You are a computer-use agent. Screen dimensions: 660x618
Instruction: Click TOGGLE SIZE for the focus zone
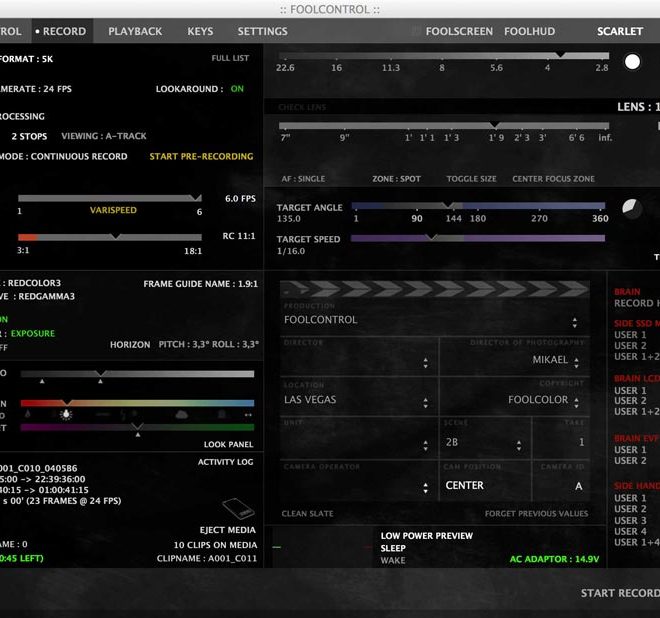pos(471,179)
